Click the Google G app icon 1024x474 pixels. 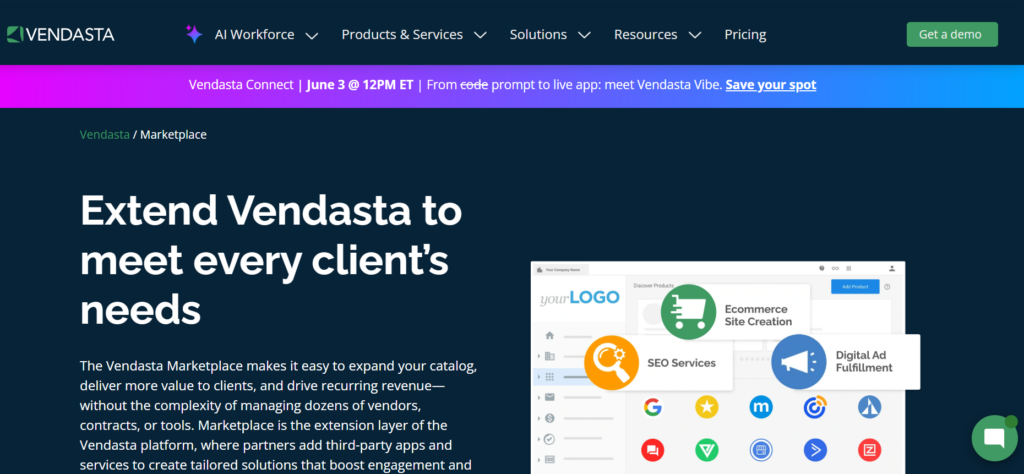pos(652,407)
